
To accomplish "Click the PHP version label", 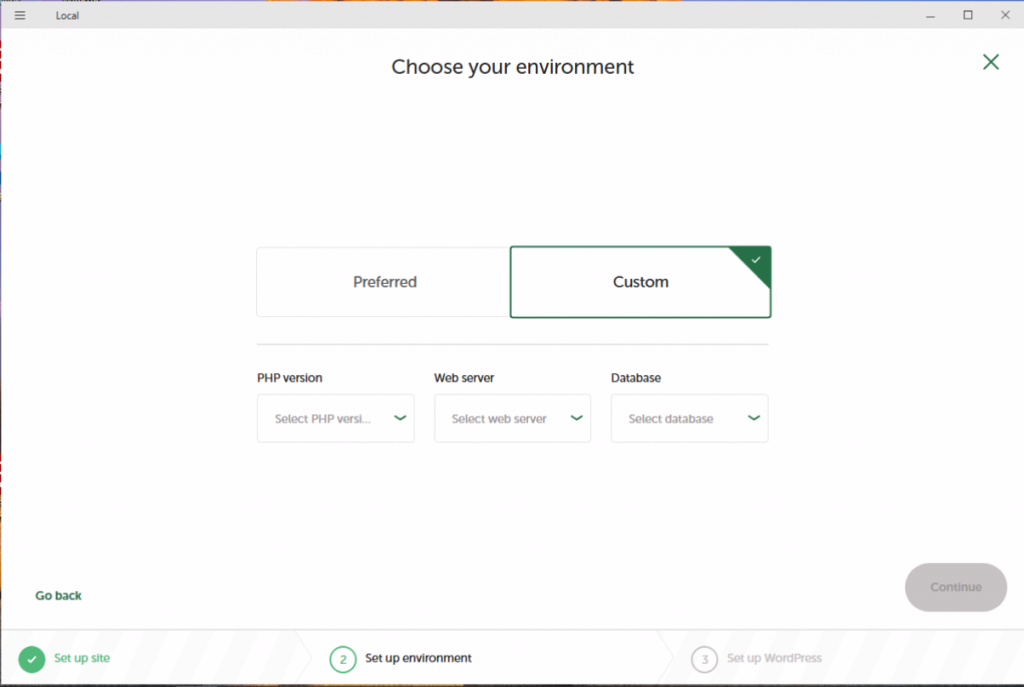I will click(289, 378).
